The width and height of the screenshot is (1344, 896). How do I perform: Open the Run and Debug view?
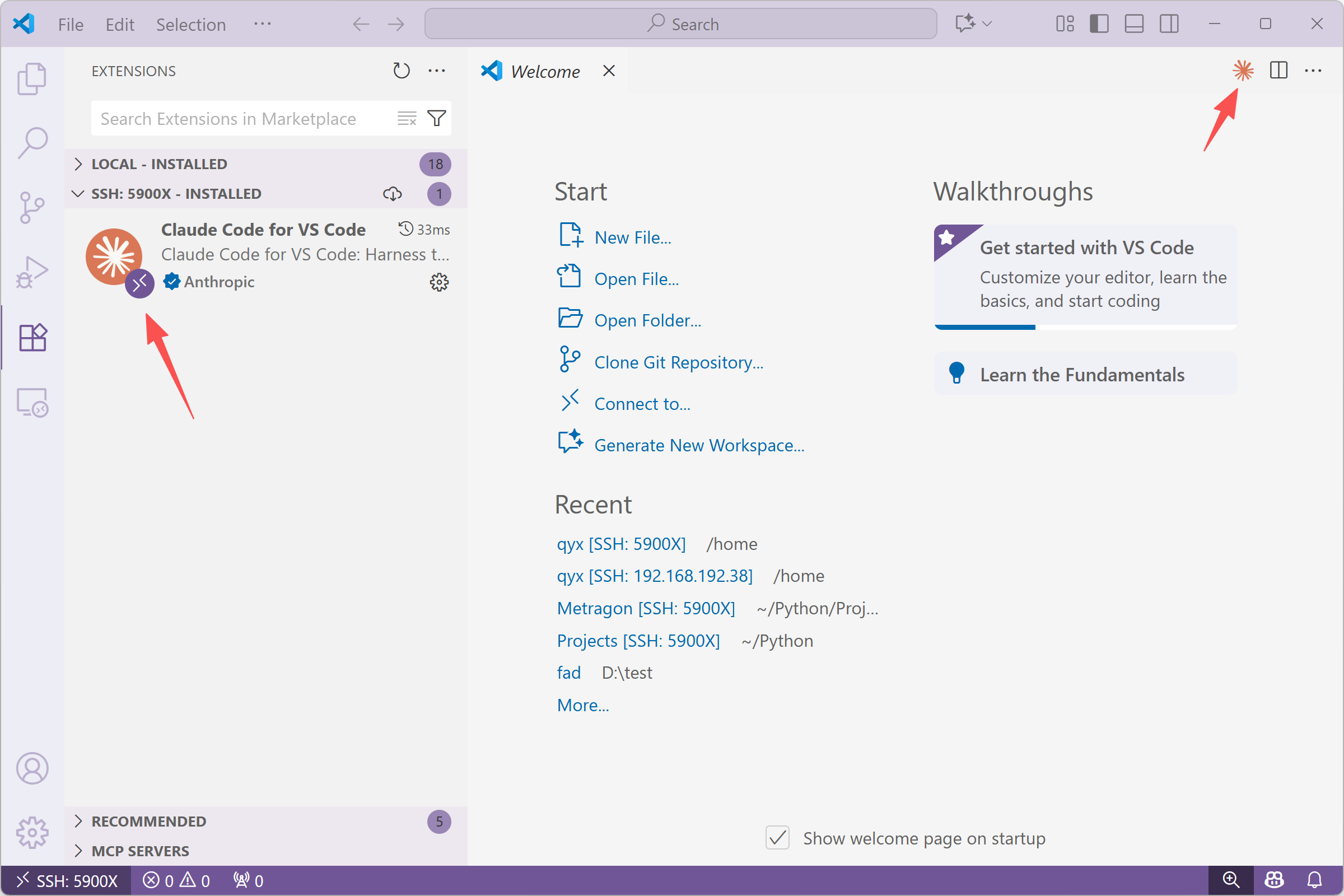(x=32, y=272)
